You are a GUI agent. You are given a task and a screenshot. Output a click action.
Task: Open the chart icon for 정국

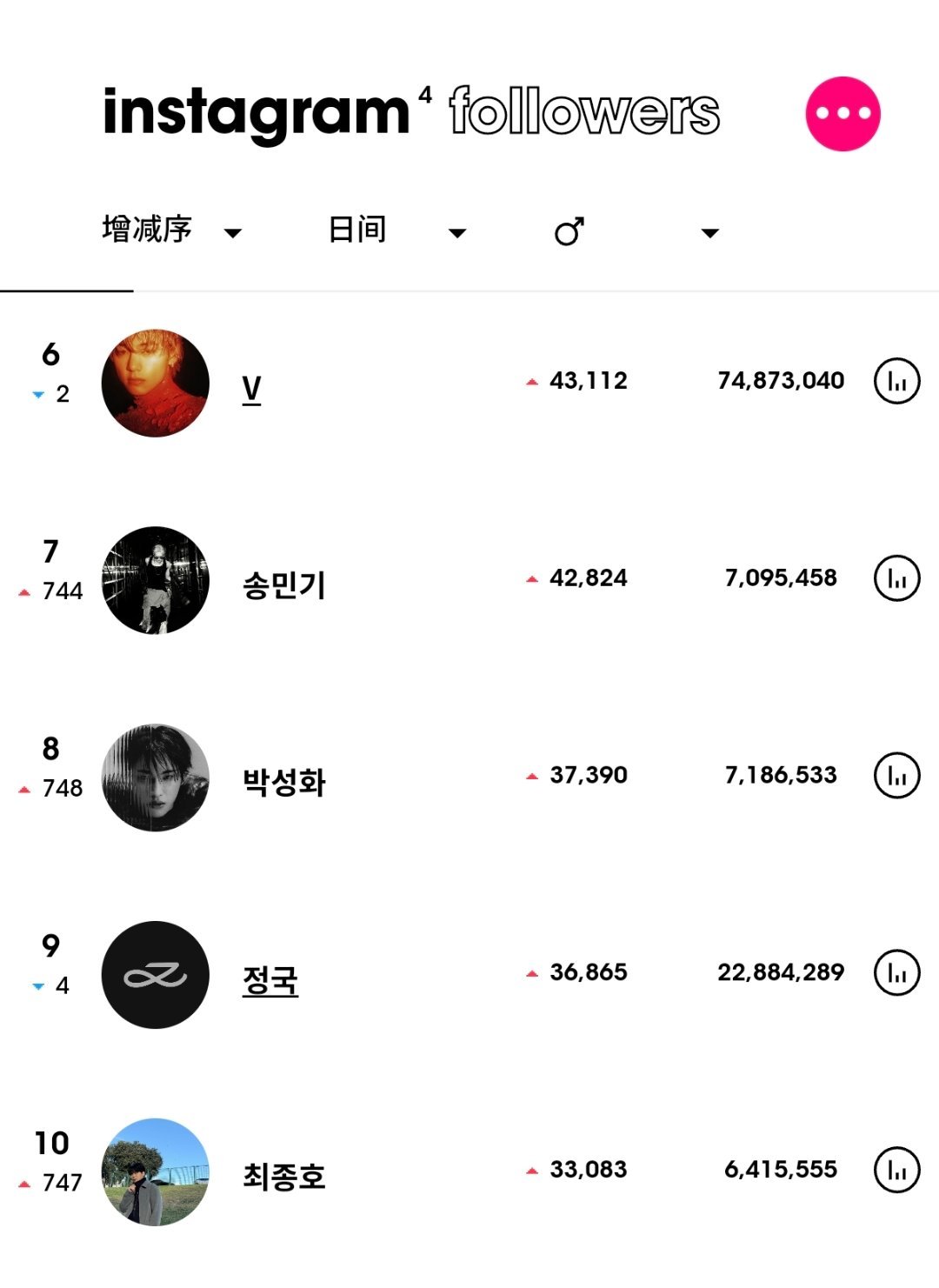pyautogui.click(x=896, y=972)
